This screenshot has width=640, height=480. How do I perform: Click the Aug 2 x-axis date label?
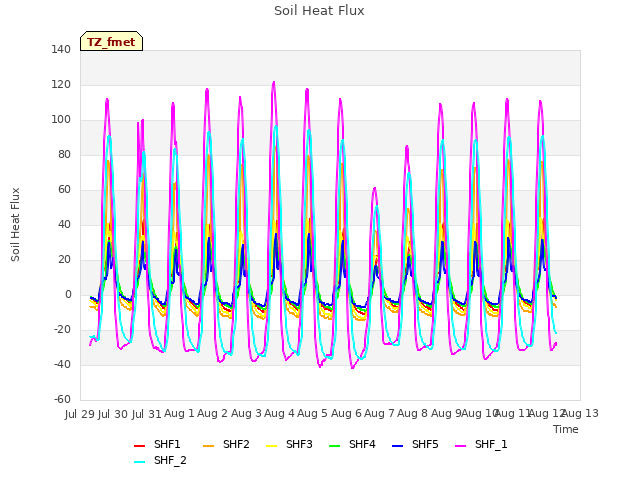212,413
